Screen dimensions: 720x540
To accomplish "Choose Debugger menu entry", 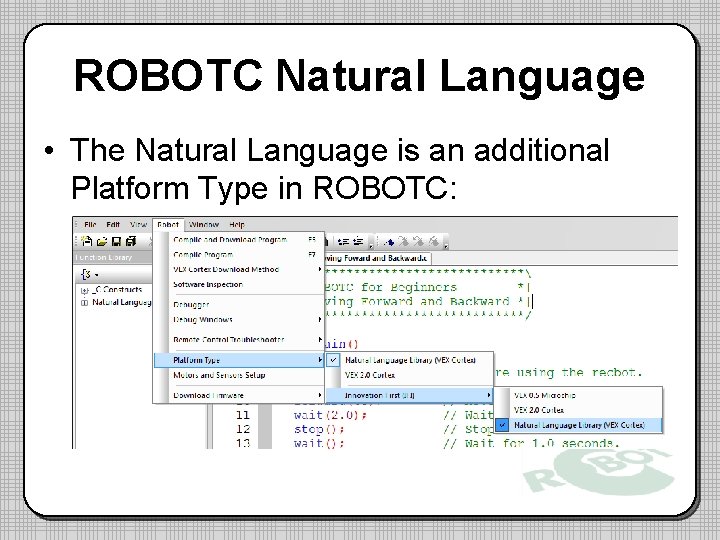I will pos(239,304).
